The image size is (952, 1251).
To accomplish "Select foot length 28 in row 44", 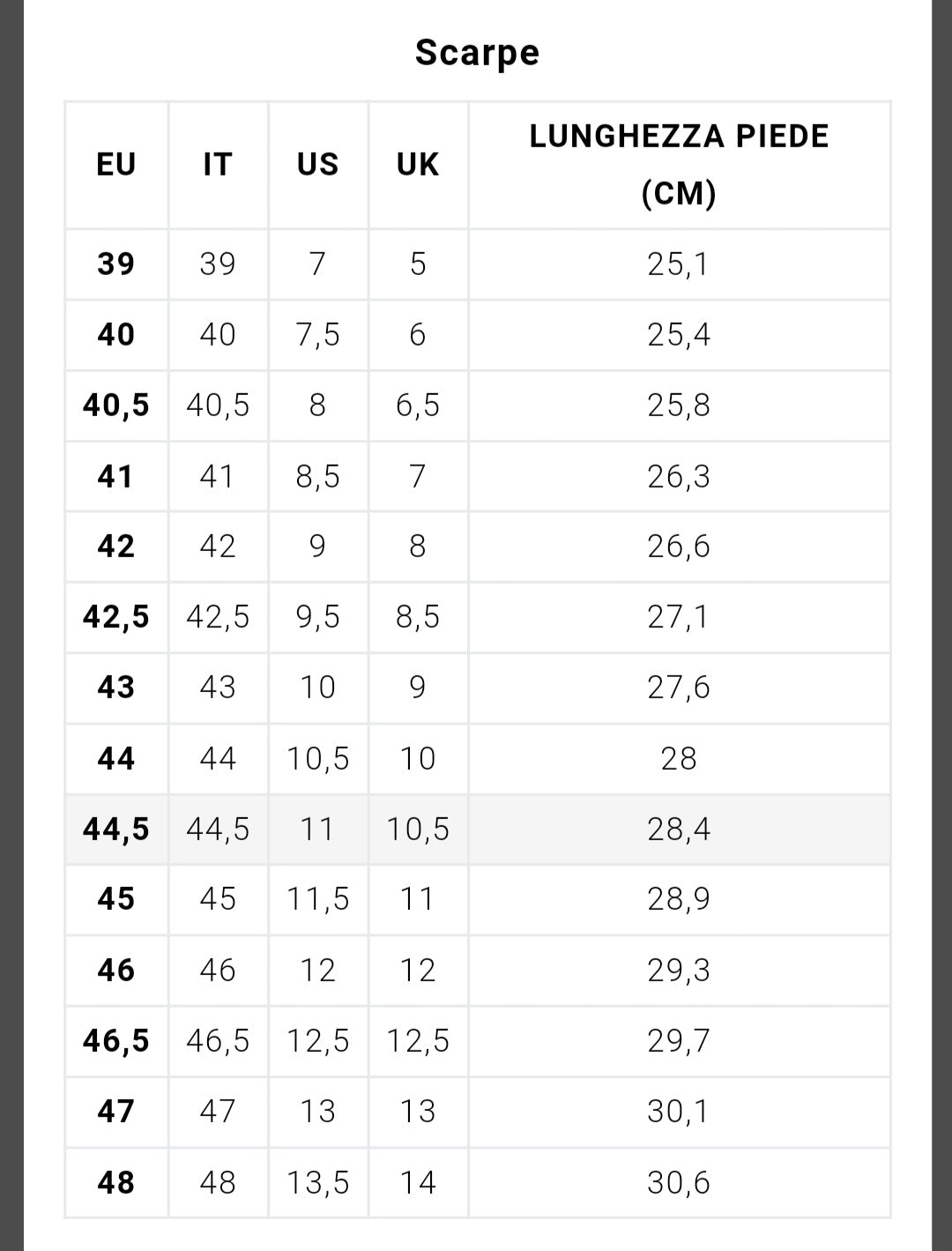I will [679, 758].
